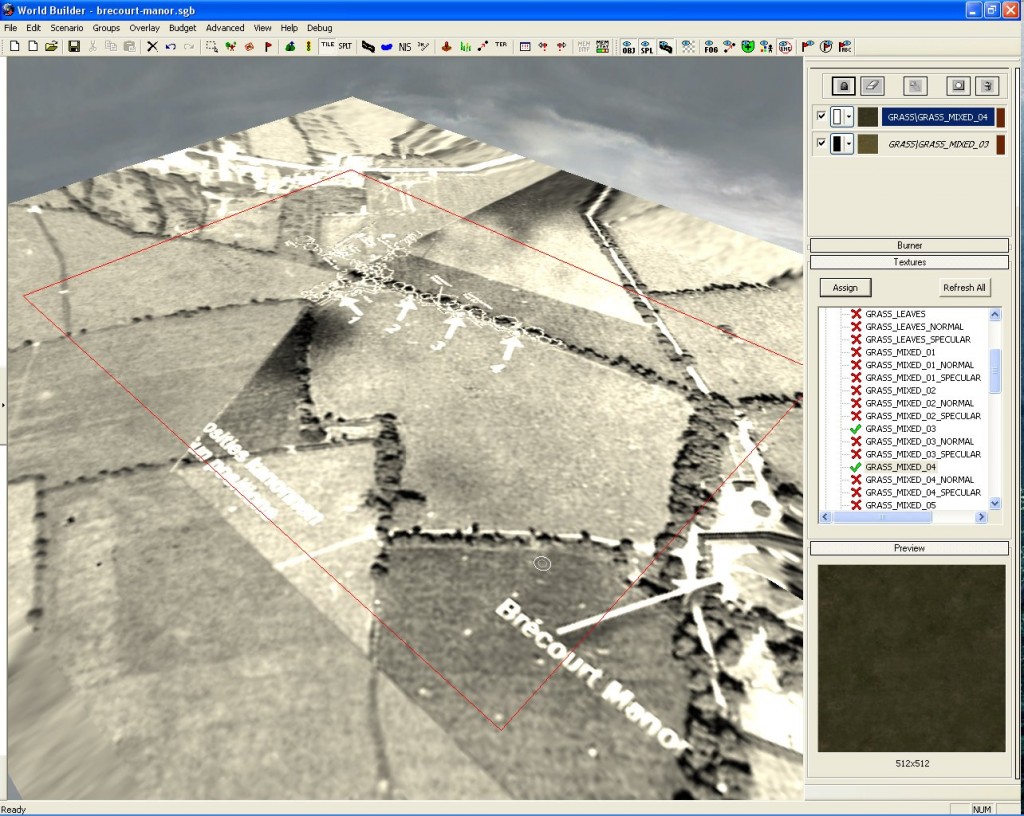This screenshot has height=816, width=1024.
Task: Click the Refresh All button
Action: coord(964,287)
